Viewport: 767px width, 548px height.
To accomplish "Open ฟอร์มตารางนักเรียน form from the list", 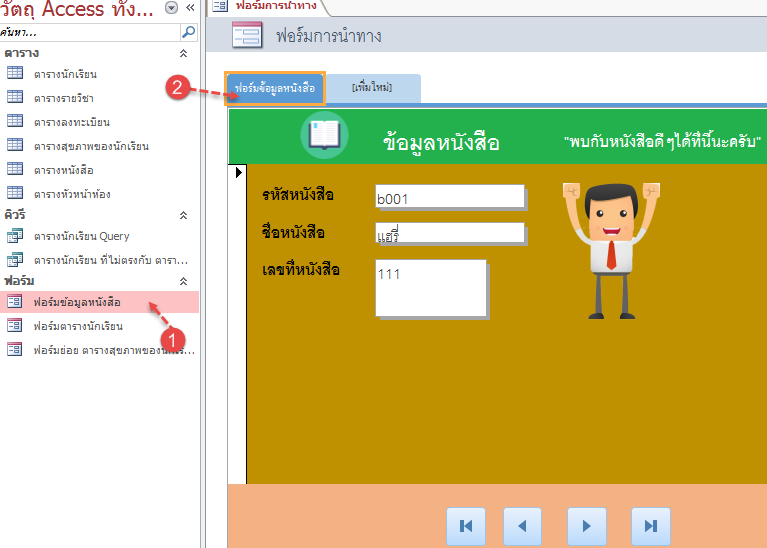I will point(78,326).
